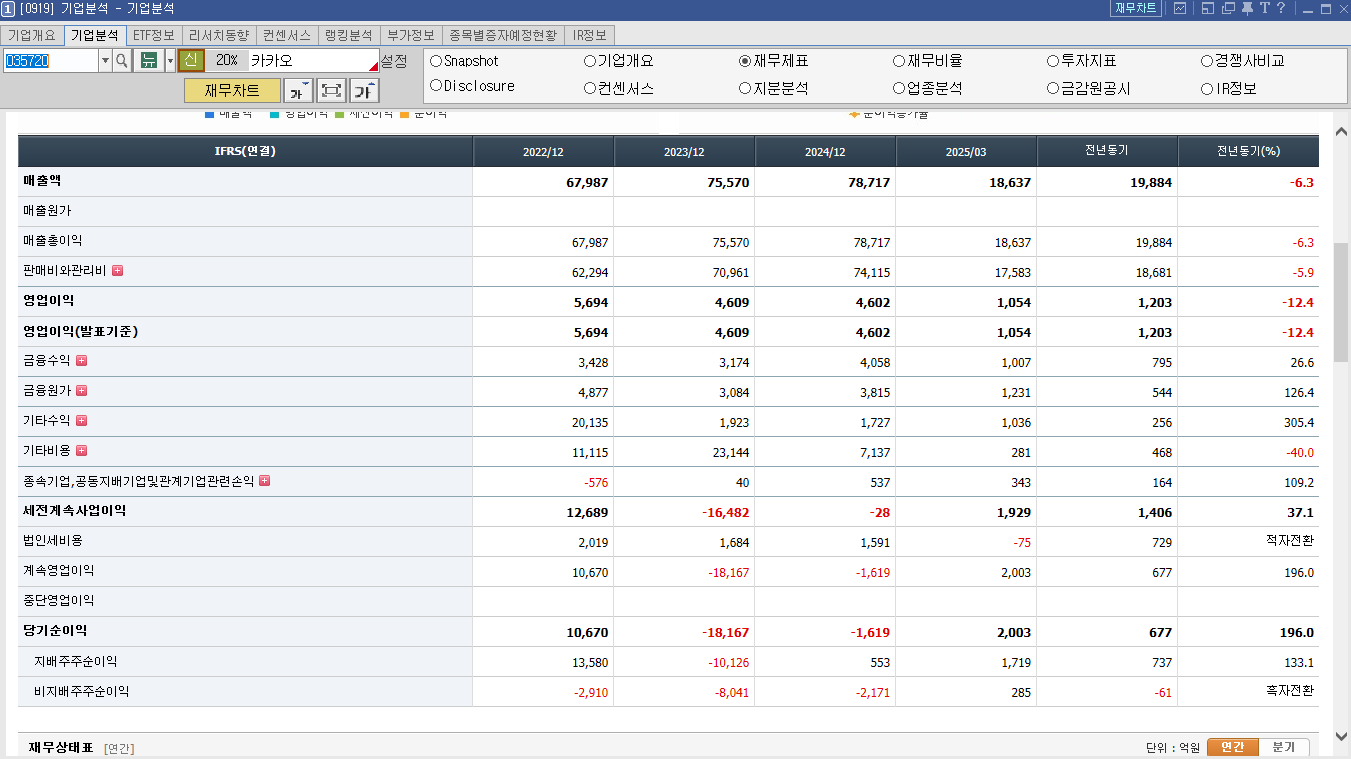Click the green 뉴 news icon
The image size is (1351, 759).
point(149,61)
